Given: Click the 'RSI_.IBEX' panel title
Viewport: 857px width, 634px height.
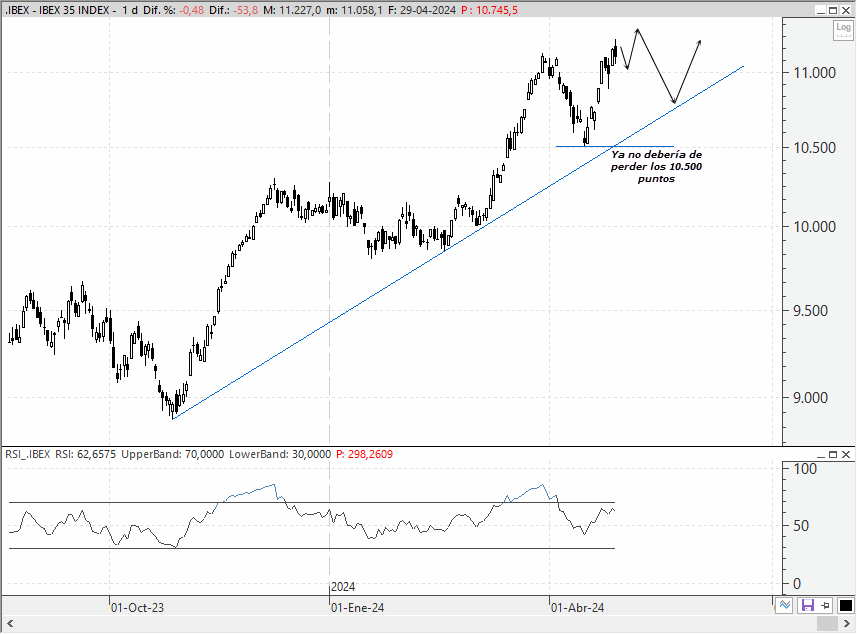Looking at the screenshot, I should click(x=28, y=454).
